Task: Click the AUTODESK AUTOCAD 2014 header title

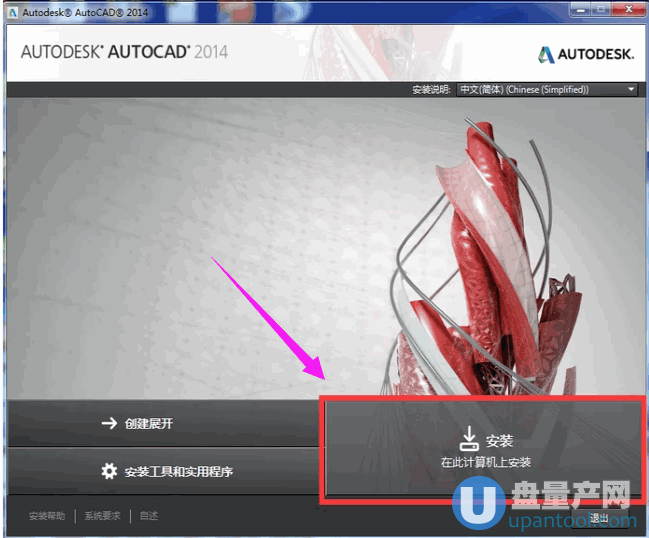Action: pyautogui.click(x=124, y=52)
